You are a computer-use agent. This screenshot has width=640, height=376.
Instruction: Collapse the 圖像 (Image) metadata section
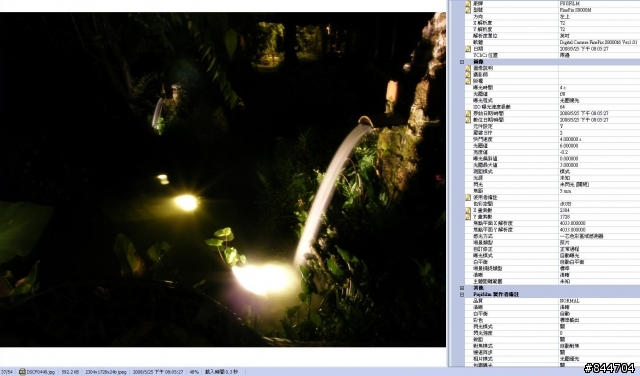(462, 62)
